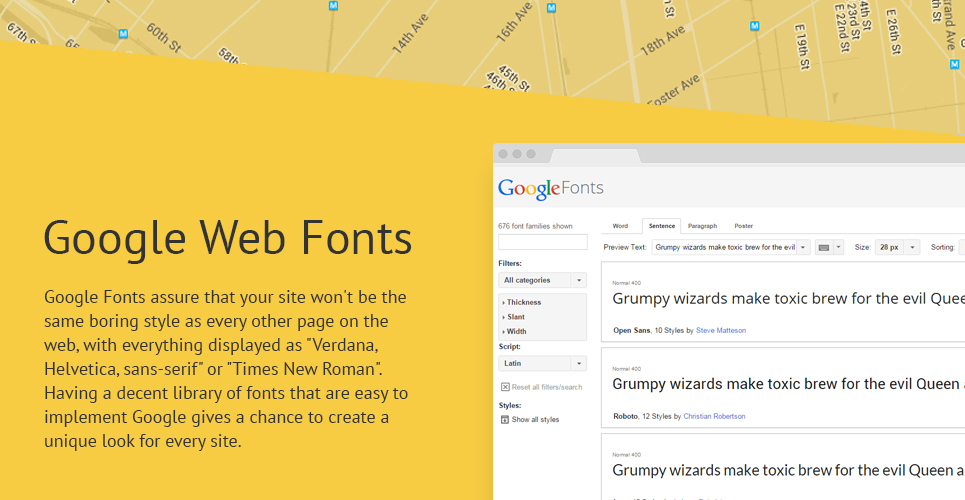Click the Script: label
This screenshot has width=965, height=500.
point(510,347)
